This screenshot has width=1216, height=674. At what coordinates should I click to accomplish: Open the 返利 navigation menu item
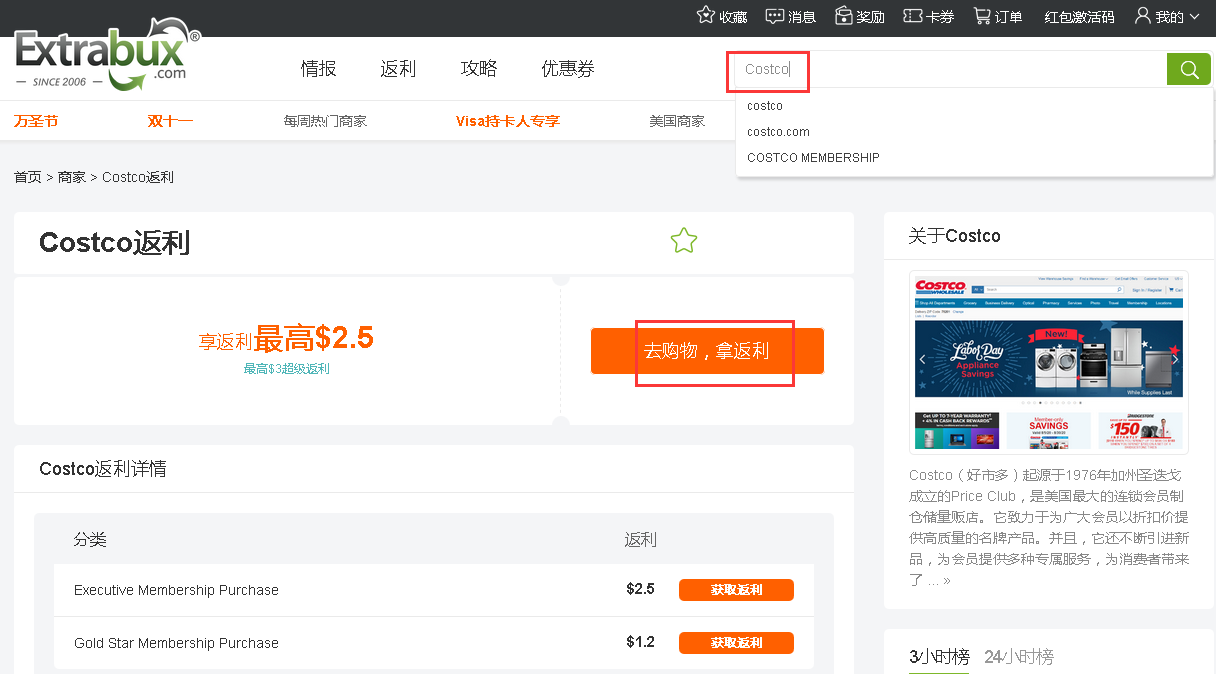(x=398, y=69)
